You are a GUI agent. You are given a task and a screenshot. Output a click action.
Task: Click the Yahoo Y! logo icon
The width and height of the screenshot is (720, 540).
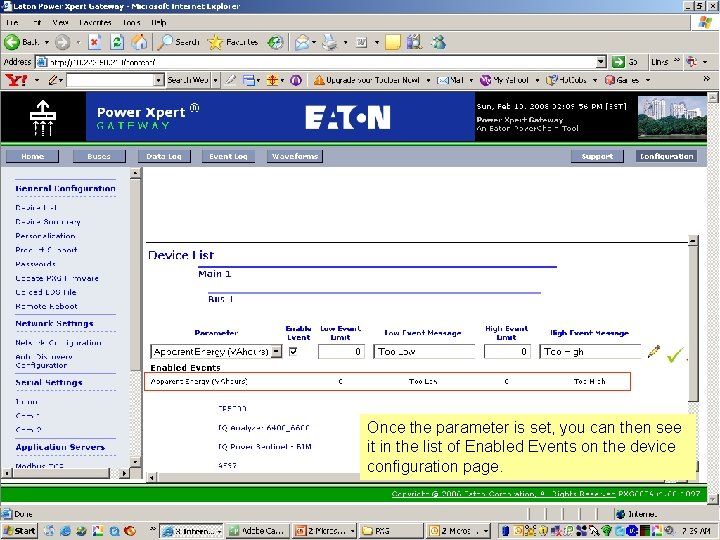(x=16, y=80)
